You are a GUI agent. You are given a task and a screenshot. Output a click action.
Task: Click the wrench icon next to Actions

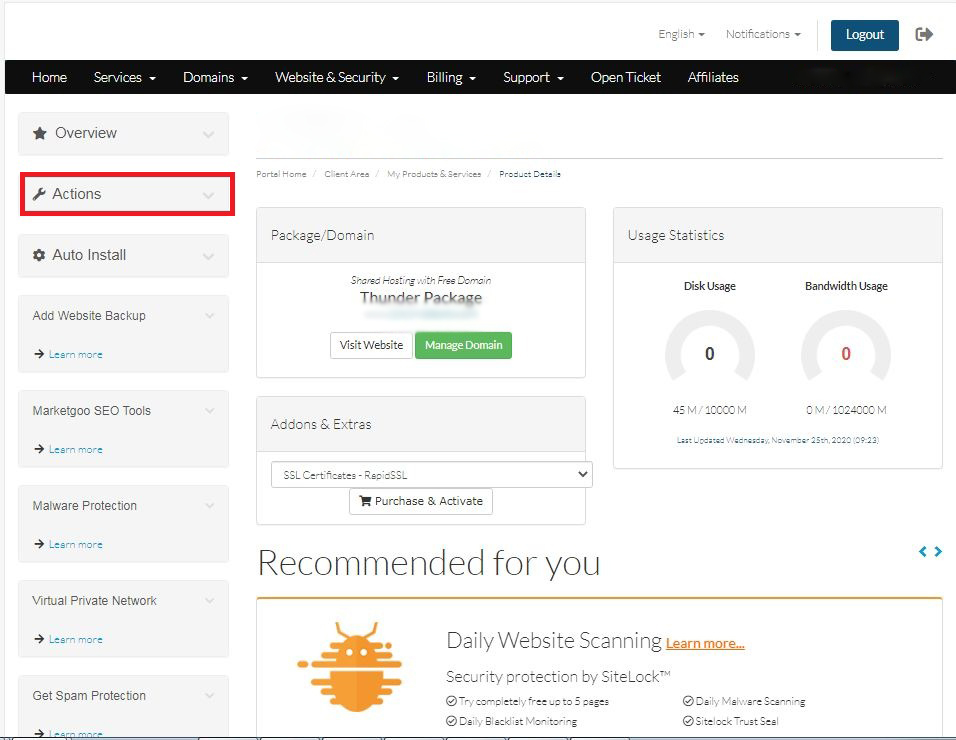[39, 194]
